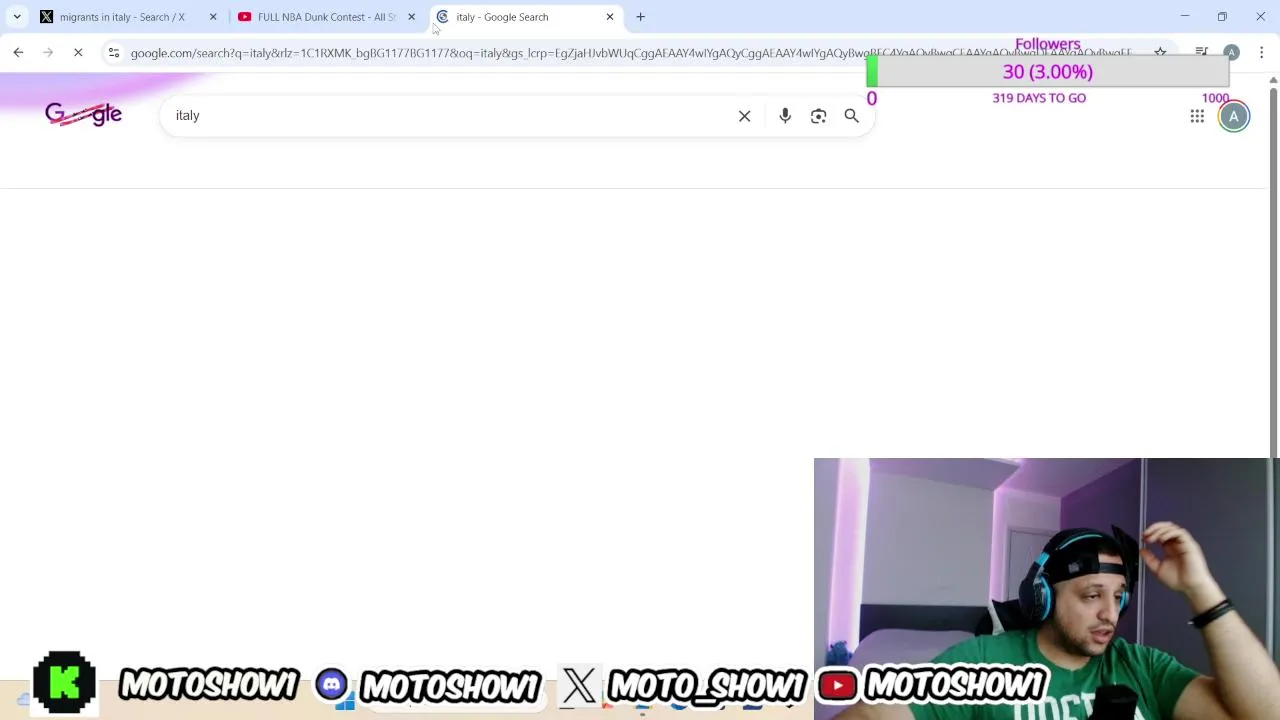Clear the search query with X
The height and width of the screenshot is (720, 1280).
(x=745, y=116)
